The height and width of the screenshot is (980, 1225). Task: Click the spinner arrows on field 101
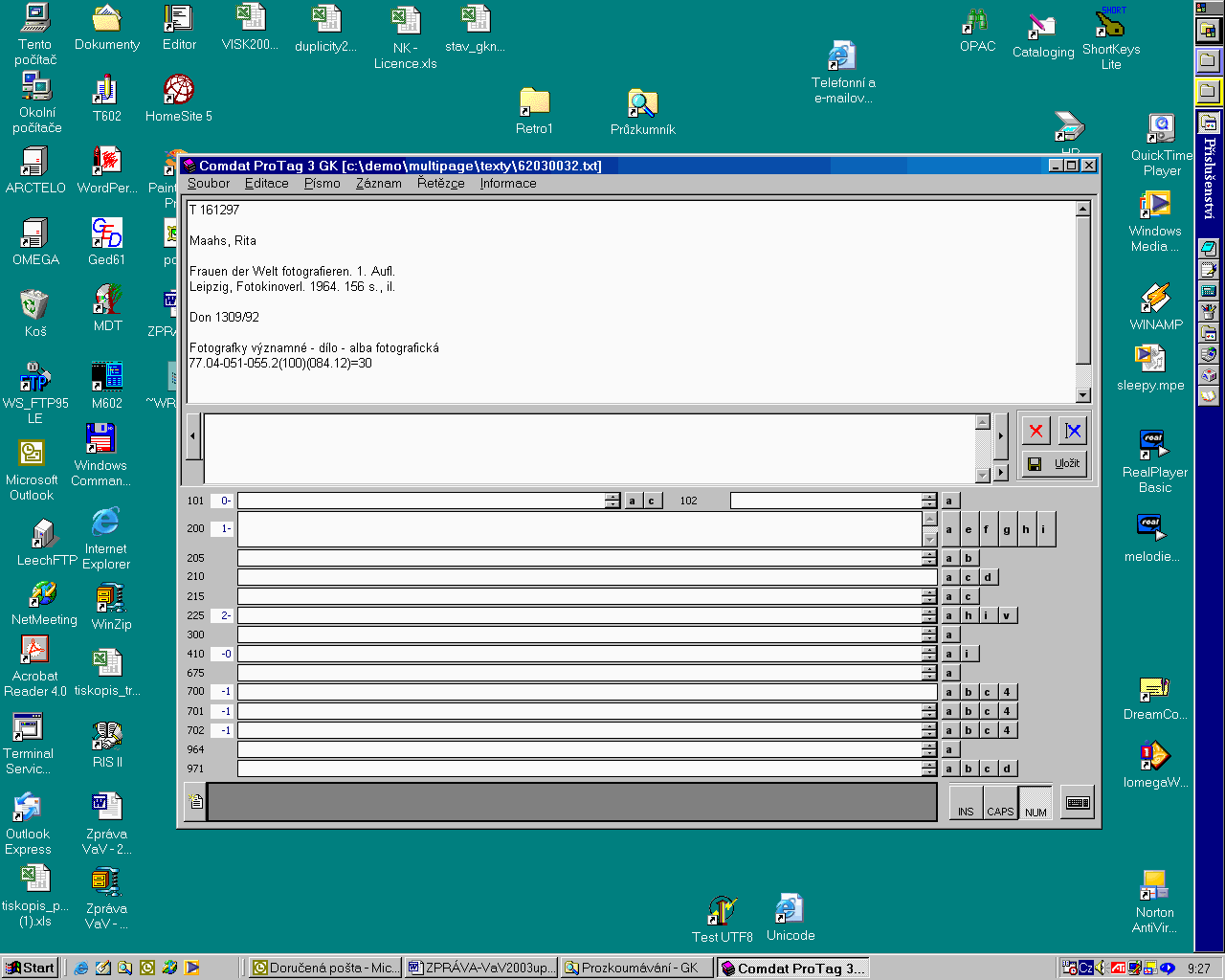(612, 501)
